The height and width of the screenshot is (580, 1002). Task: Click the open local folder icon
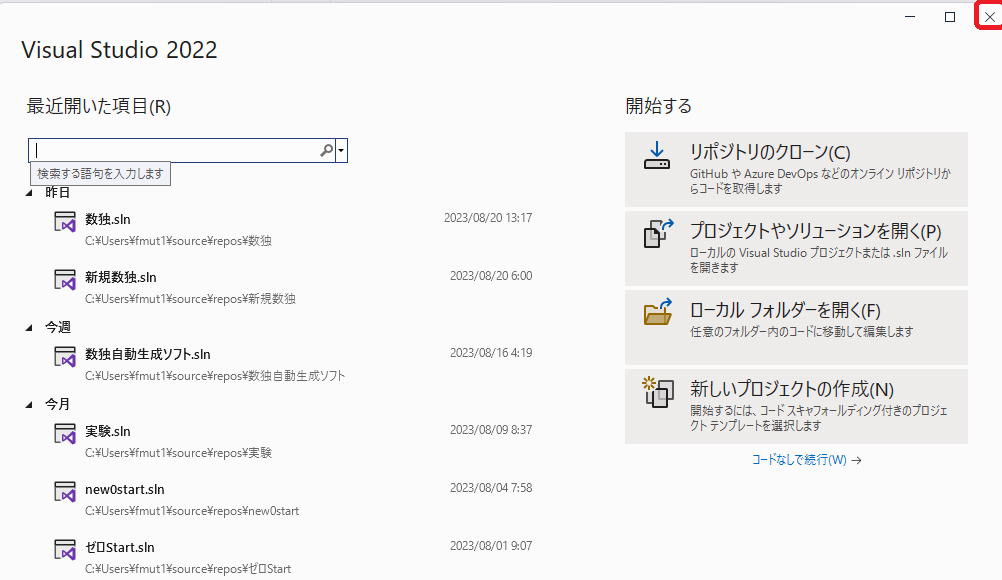(x=658, y=312)
